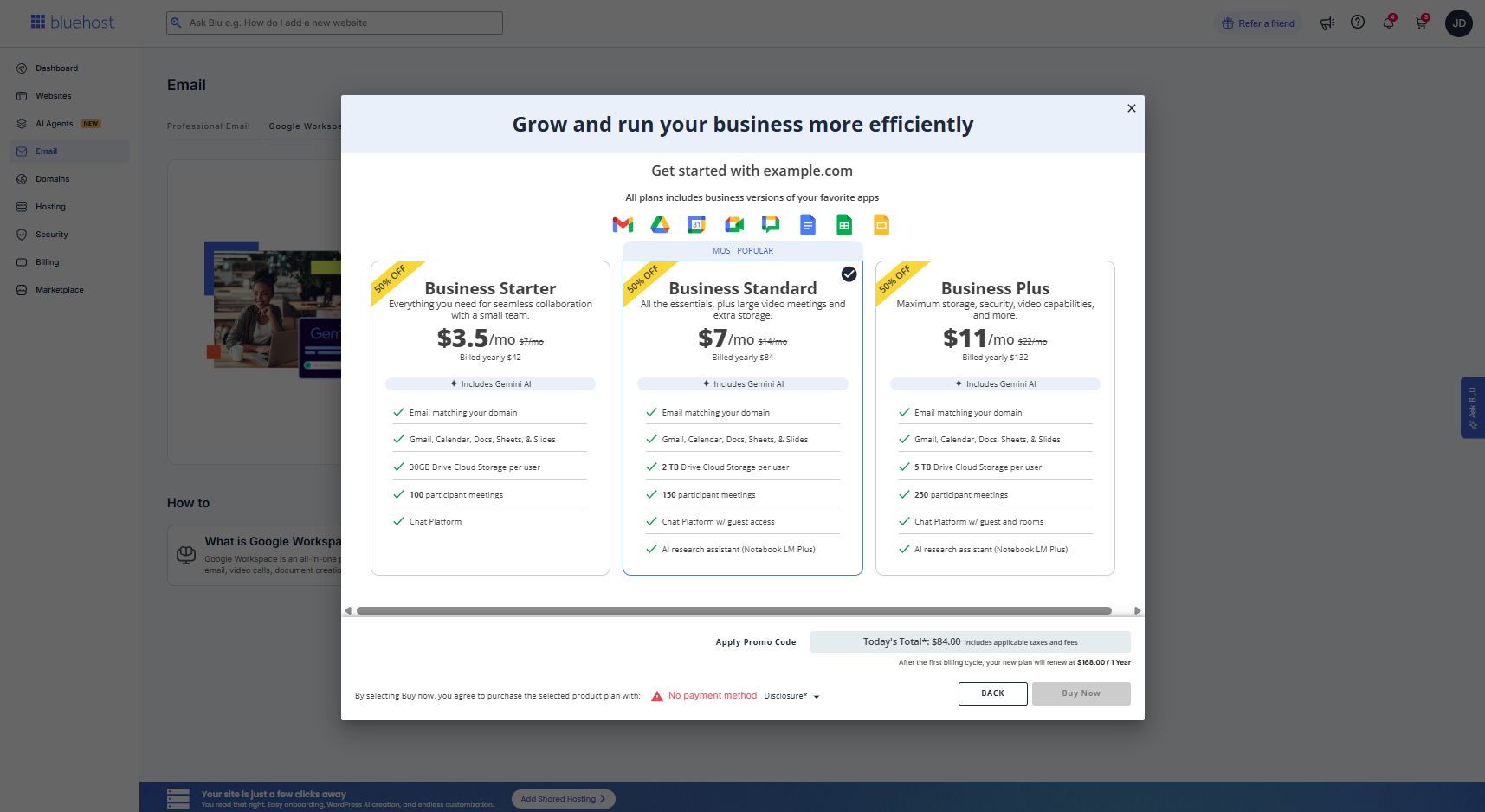The height and width of the screenshot is (812, 1485).
Task: Switch to Professional Email tab
Action: (209, 126)
